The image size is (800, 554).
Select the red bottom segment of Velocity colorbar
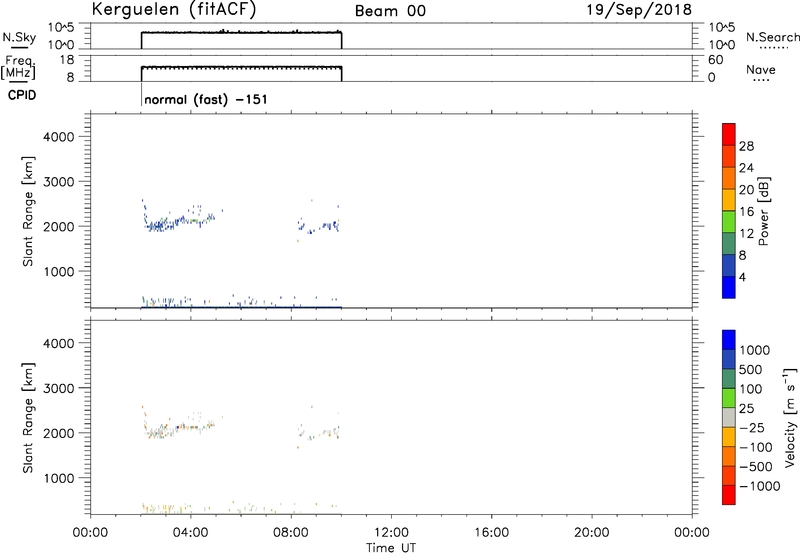tap(729, 495)
